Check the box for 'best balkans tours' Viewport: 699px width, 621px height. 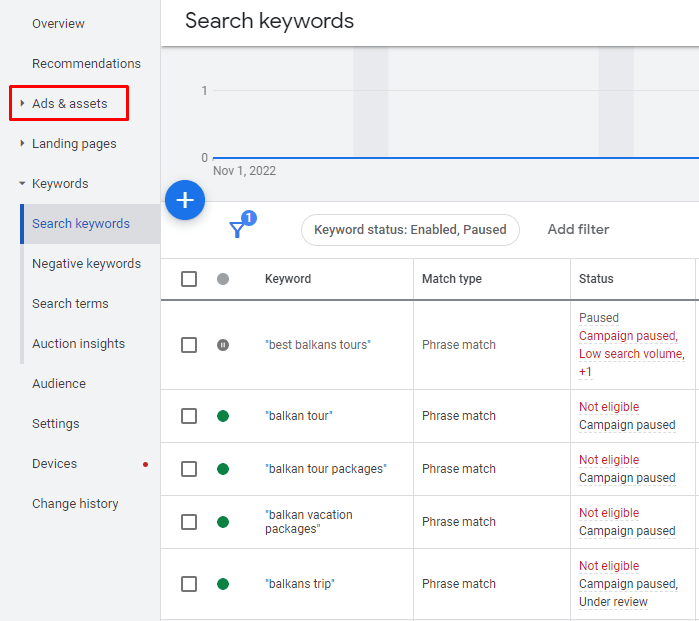(189, 345)
